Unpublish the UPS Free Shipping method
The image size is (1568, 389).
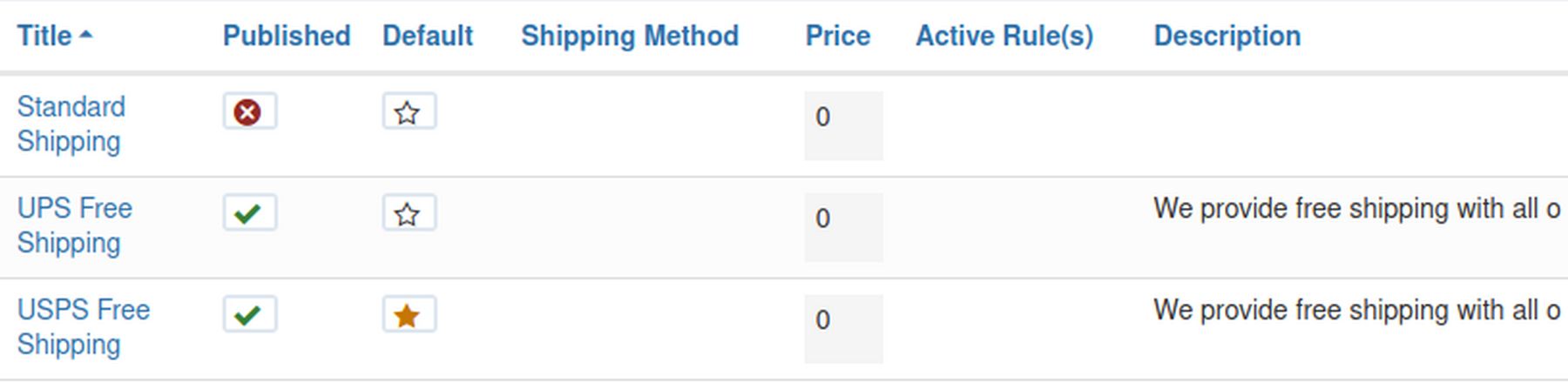tap(249, 213)
